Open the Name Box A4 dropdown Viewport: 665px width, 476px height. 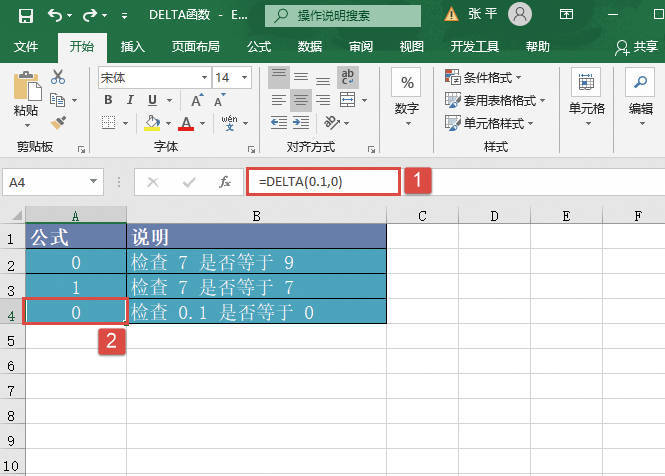[94, 182]
